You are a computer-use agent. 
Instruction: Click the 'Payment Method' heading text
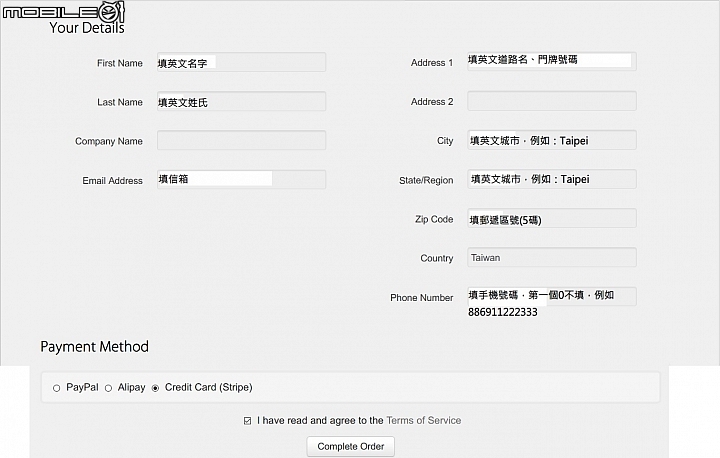[x=95, y=347]
